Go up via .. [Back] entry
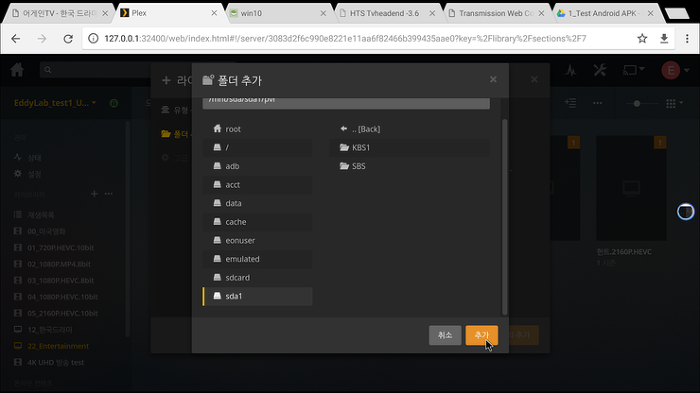The width and height of the screenshot is (700, 393). click(409, 129)
